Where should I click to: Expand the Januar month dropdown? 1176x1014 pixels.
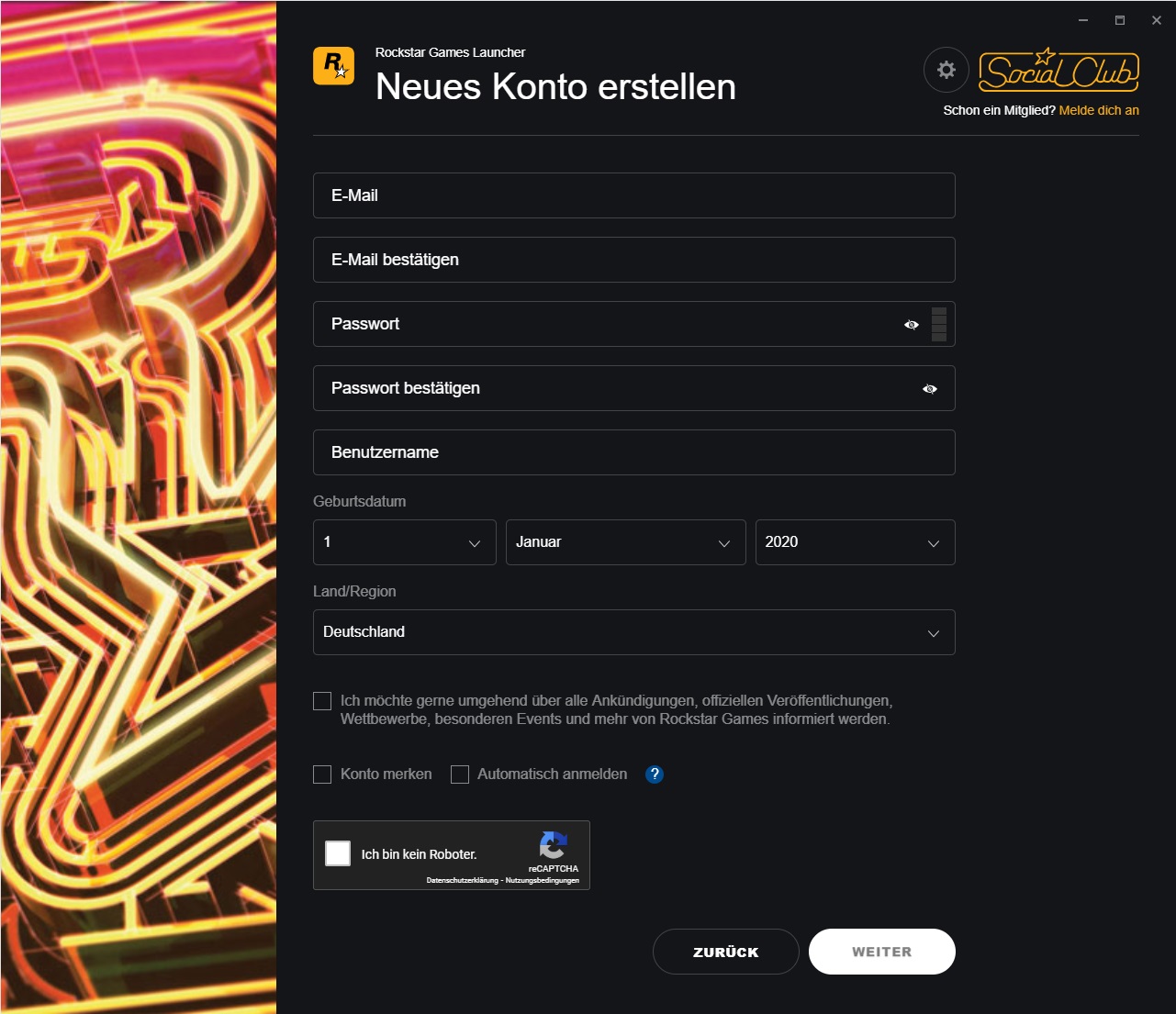coord(625,542)
